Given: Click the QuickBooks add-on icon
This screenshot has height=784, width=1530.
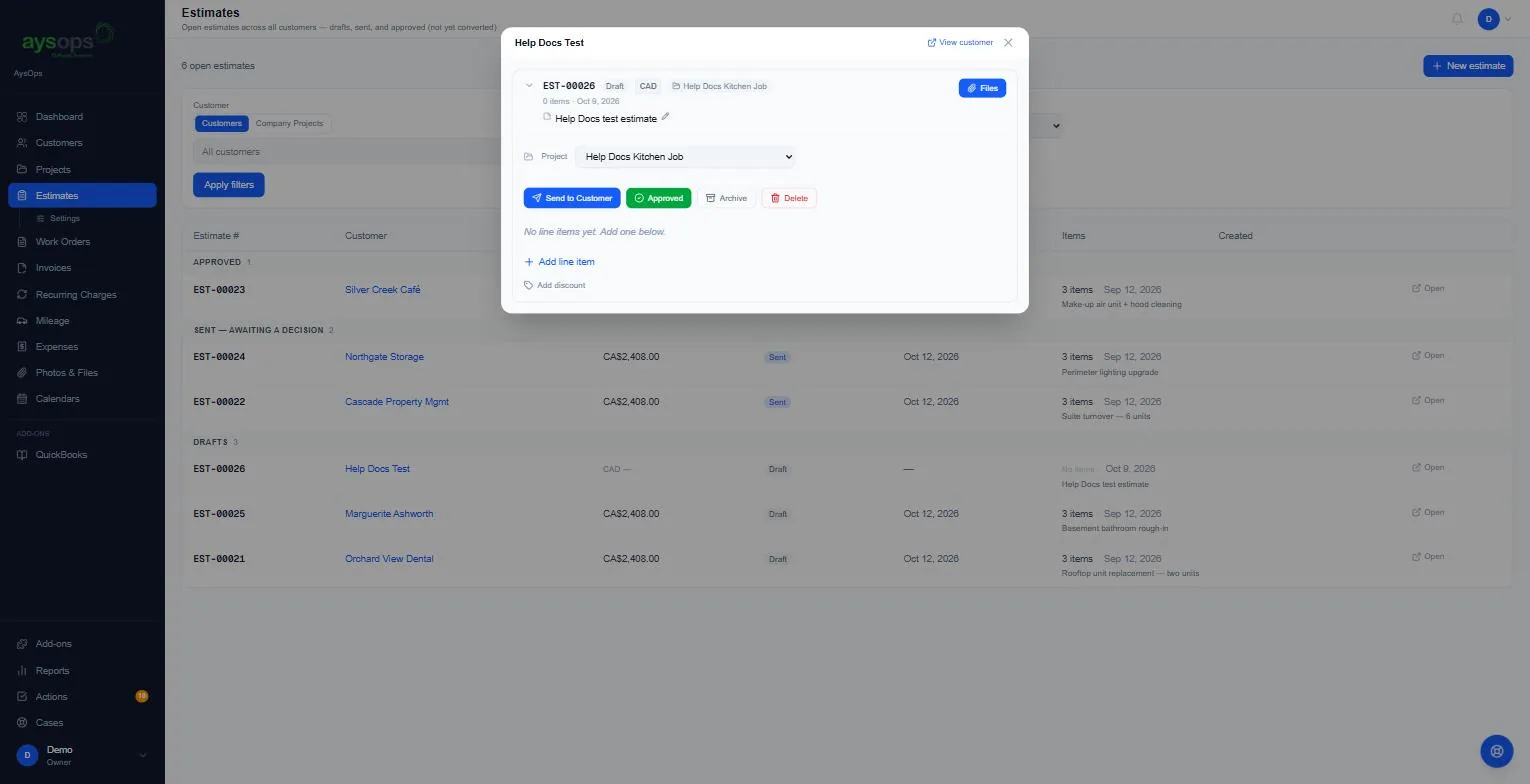Looking at the screenshot, I should point(22,455).
